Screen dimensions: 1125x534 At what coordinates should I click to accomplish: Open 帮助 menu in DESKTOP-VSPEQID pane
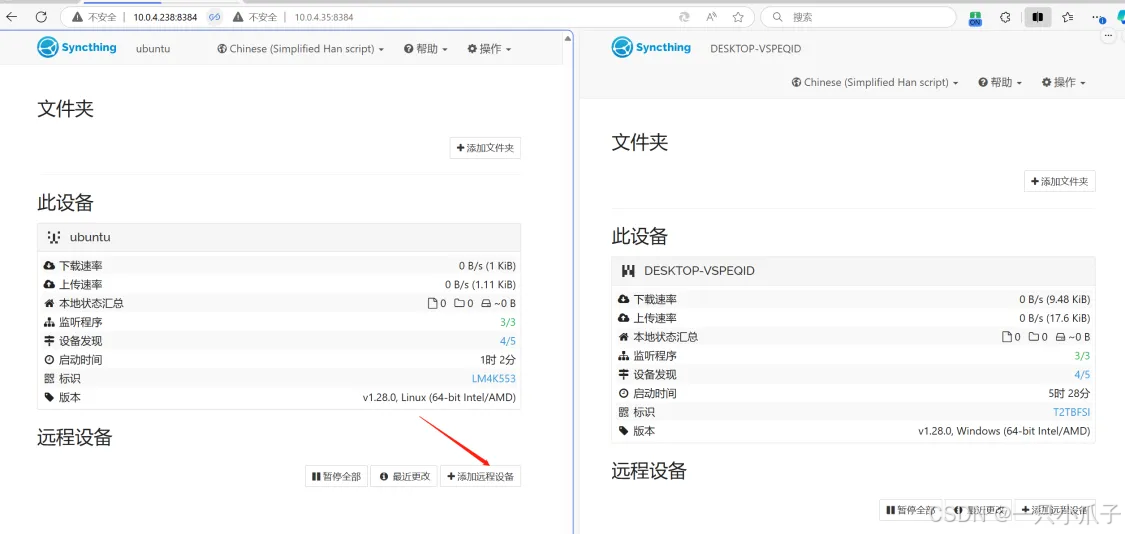pos(999,83)
